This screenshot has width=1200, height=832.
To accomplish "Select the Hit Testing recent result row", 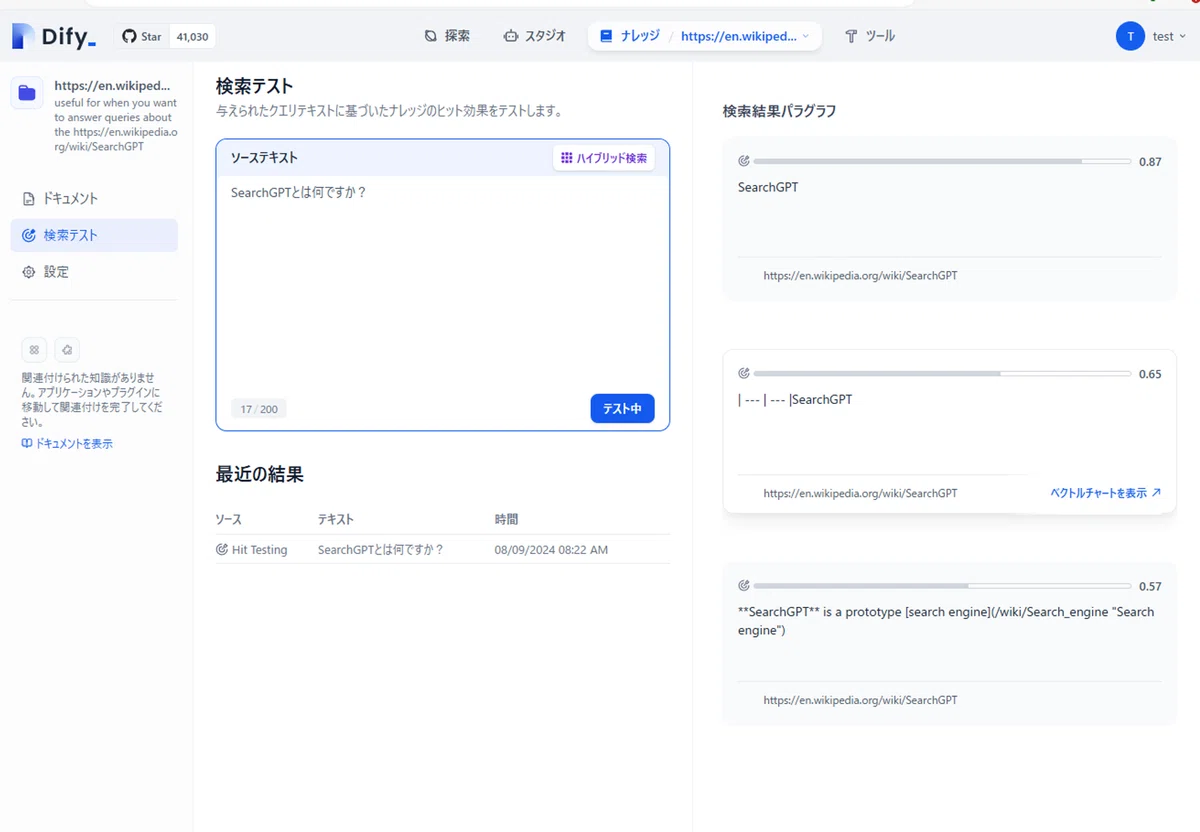I will (x=442, y=550).
